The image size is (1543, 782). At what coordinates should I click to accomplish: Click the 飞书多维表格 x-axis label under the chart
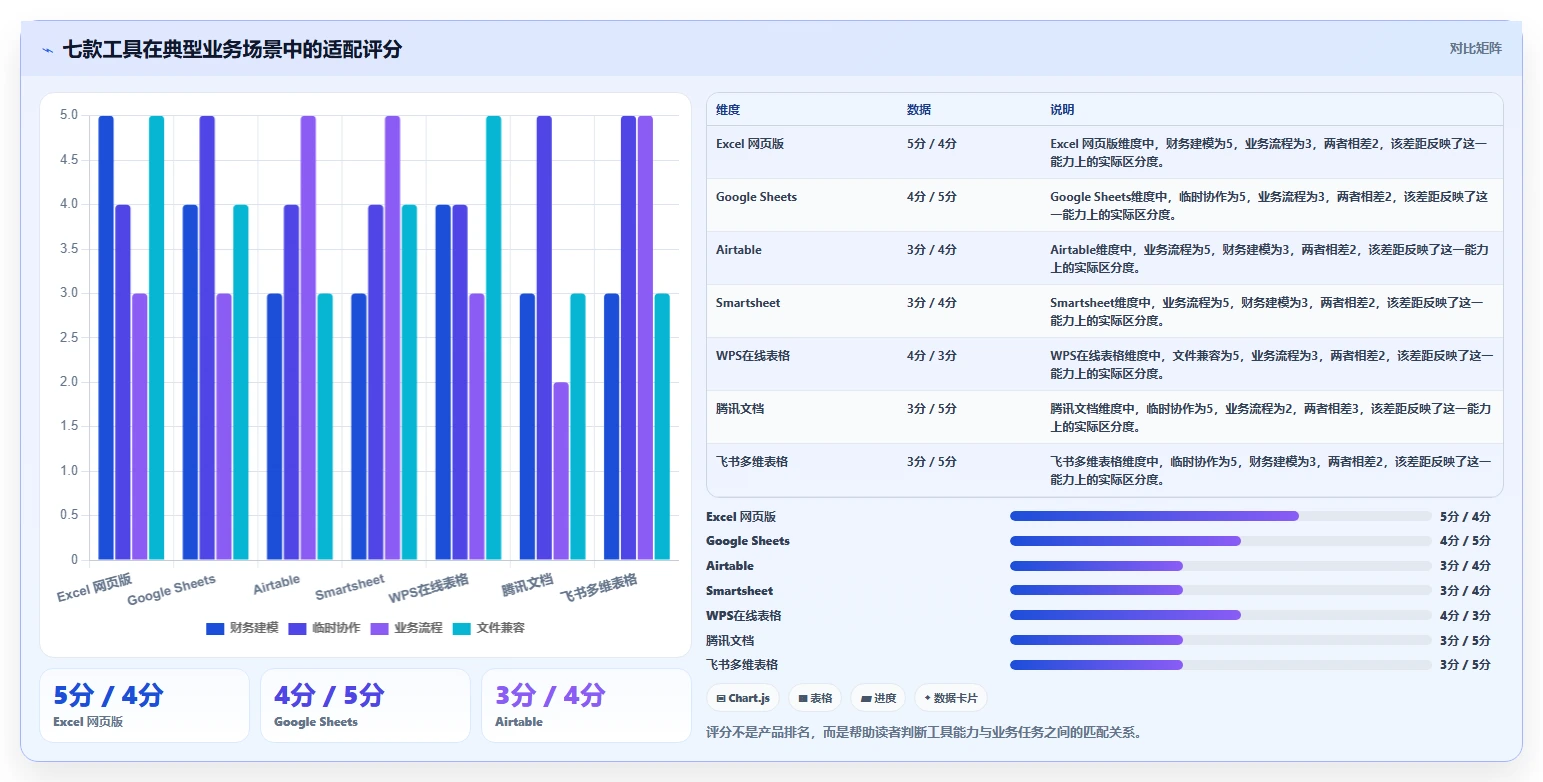(x=598, y=587)
